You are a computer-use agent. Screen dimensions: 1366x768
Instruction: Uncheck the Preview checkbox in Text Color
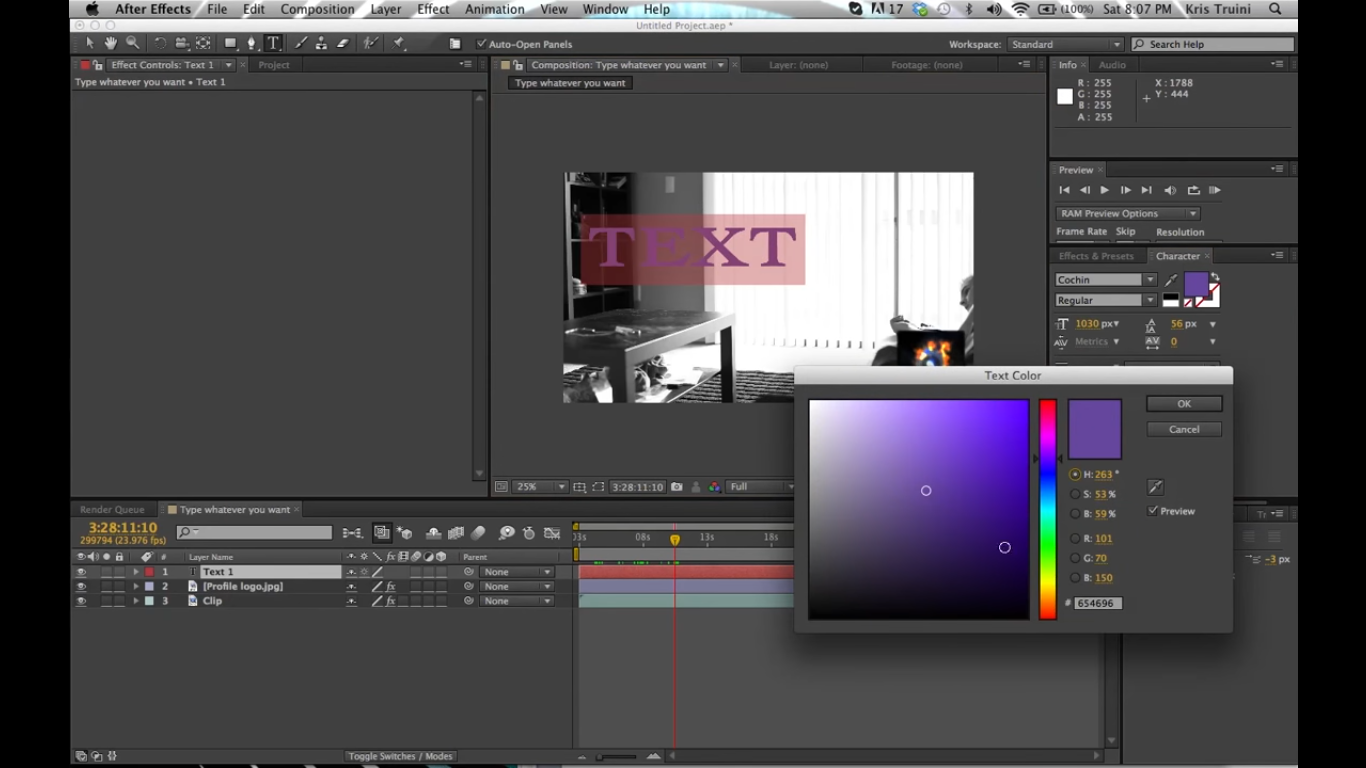[x=1153, y=510]
